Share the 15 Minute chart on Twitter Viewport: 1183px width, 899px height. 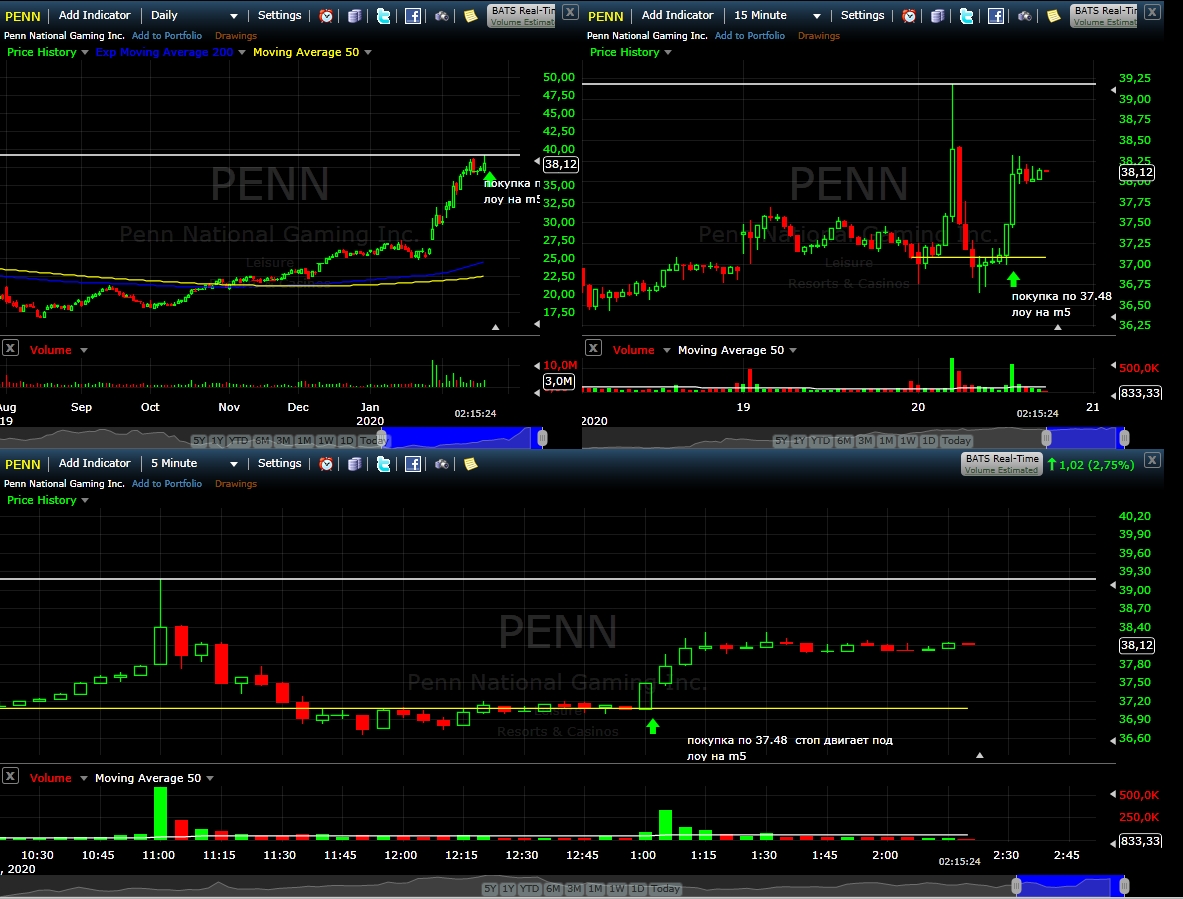[966, 16]
